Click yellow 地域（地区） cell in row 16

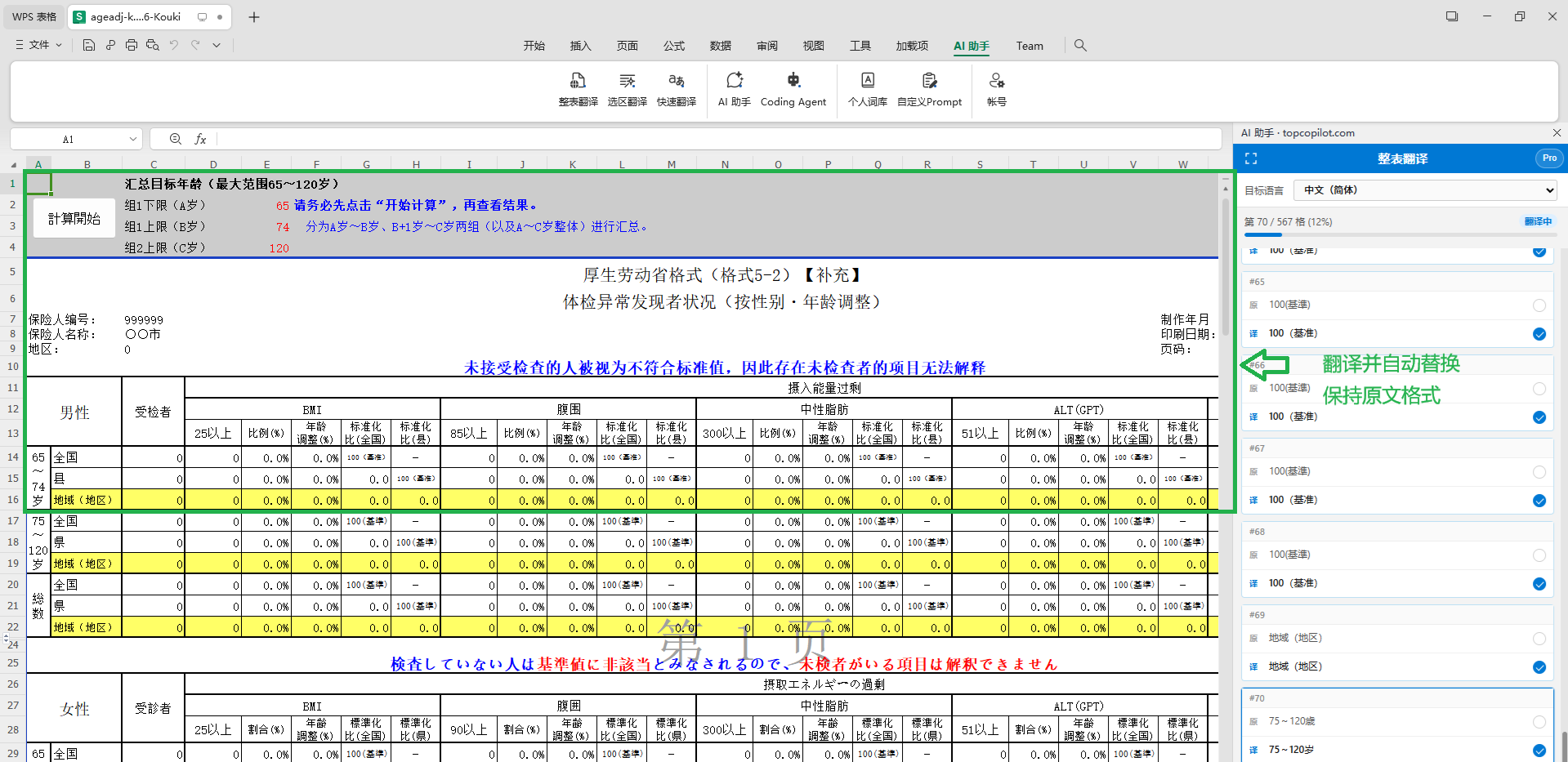86,500
